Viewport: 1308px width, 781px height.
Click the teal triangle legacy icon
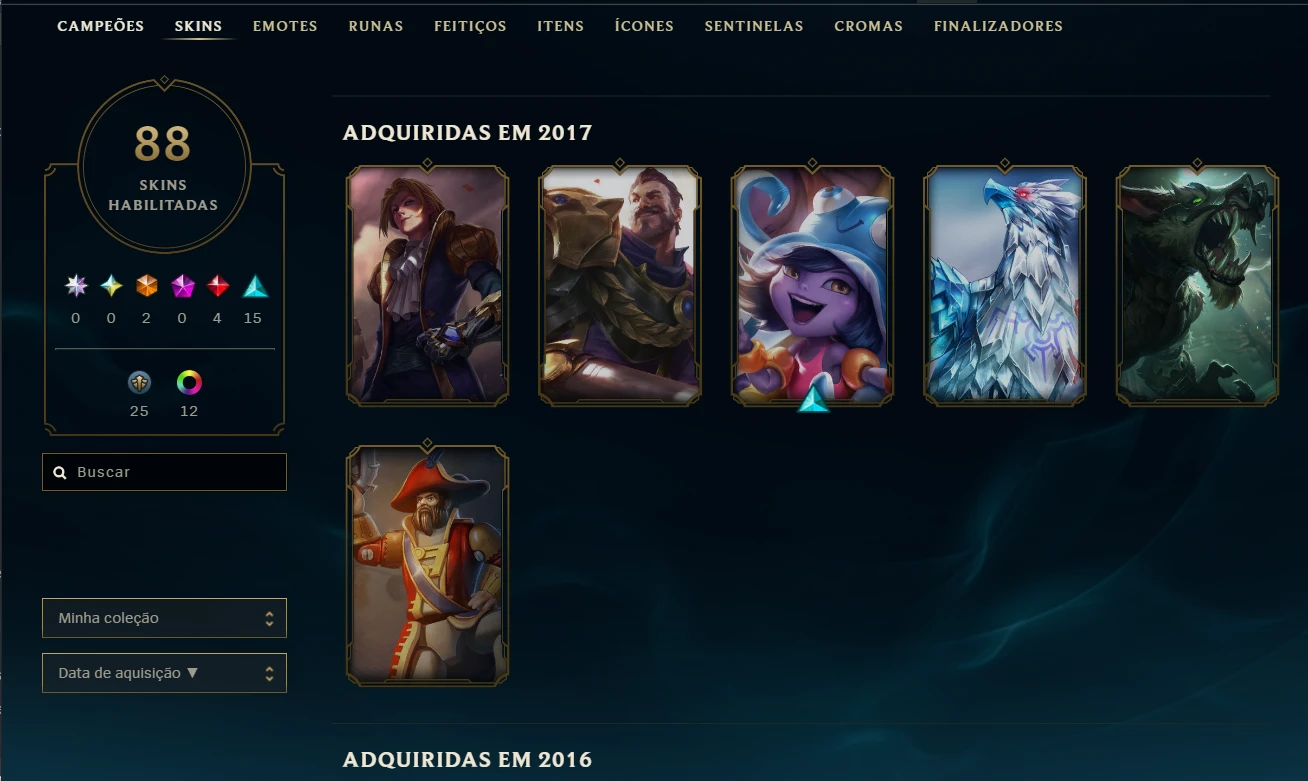tap(255, 286)
